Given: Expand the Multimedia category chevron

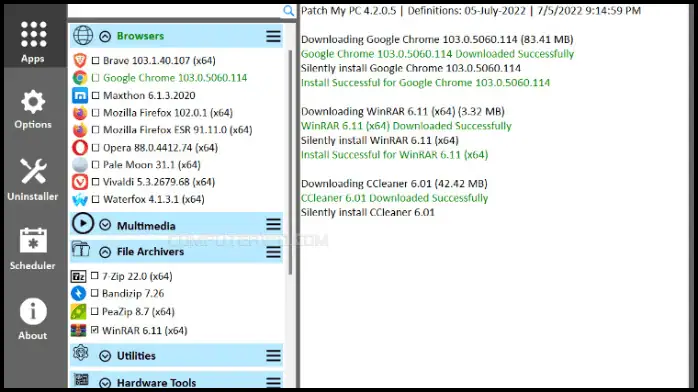Looking at the screenshot, I should [x=105, y=225].
